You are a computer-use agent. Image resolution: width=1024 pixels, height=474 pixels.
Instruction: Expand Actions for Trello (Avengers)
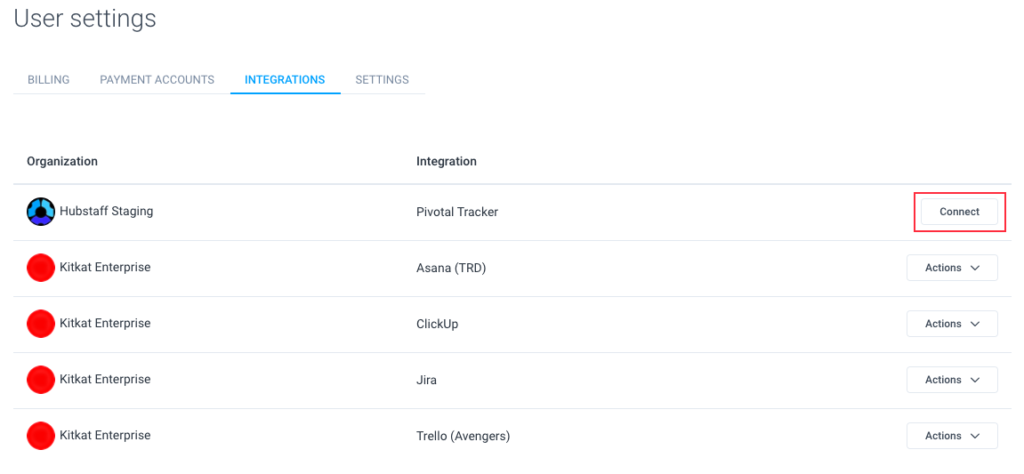[x=952, y=435]
